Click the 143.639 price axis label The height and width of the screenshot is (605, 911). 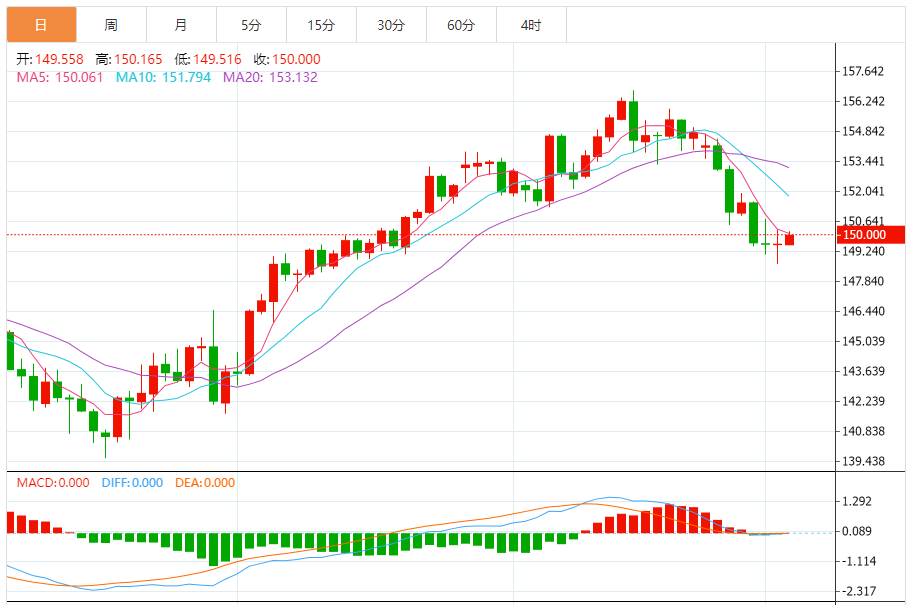pyautogui.click(x=863, y=371)
